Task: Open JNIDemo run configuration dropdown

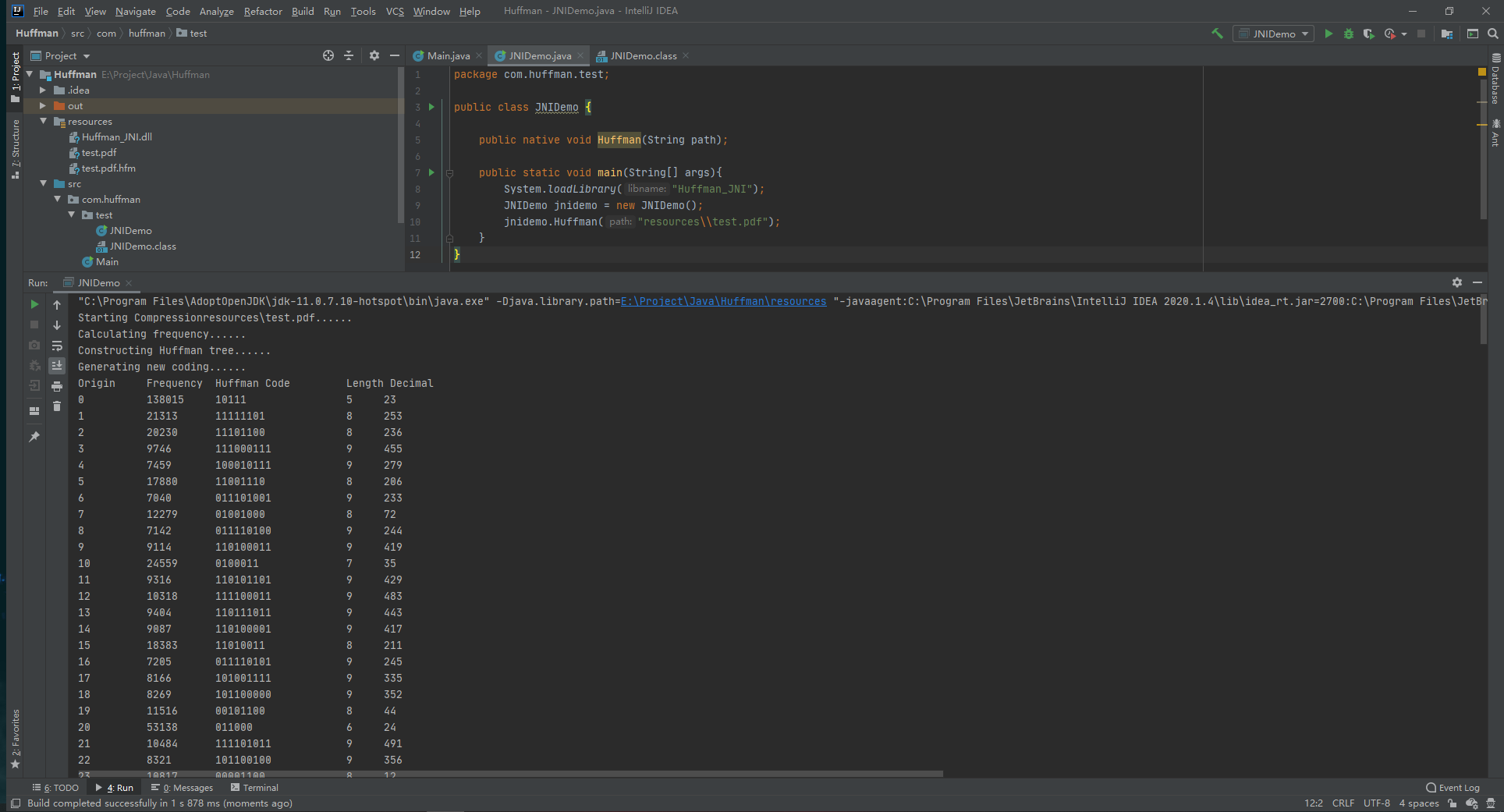Action: (1273, 34)
